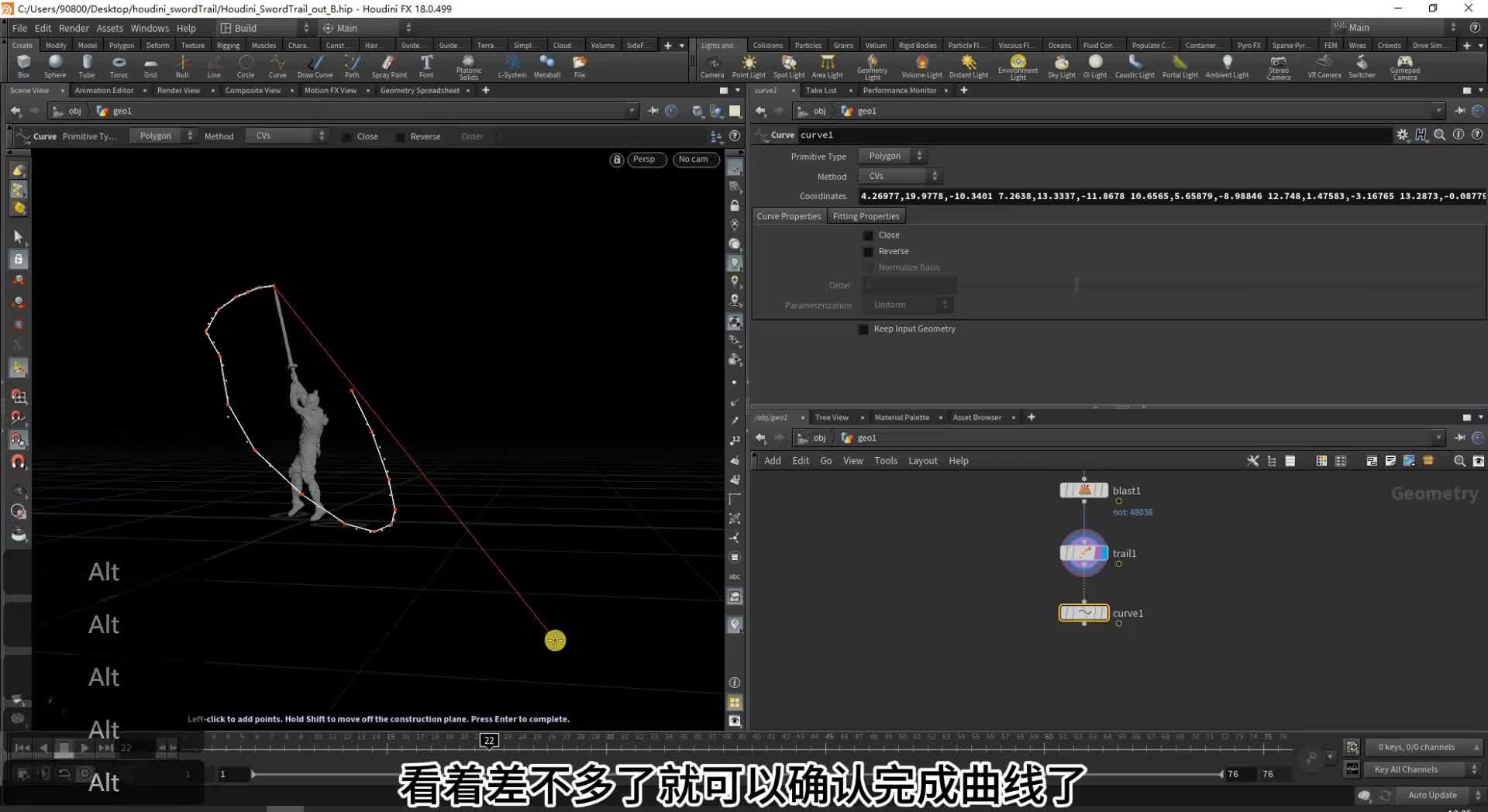Enable Keep Input Geometry
The height and width of the screenshot is (812, 1488).
pos(863,329)
